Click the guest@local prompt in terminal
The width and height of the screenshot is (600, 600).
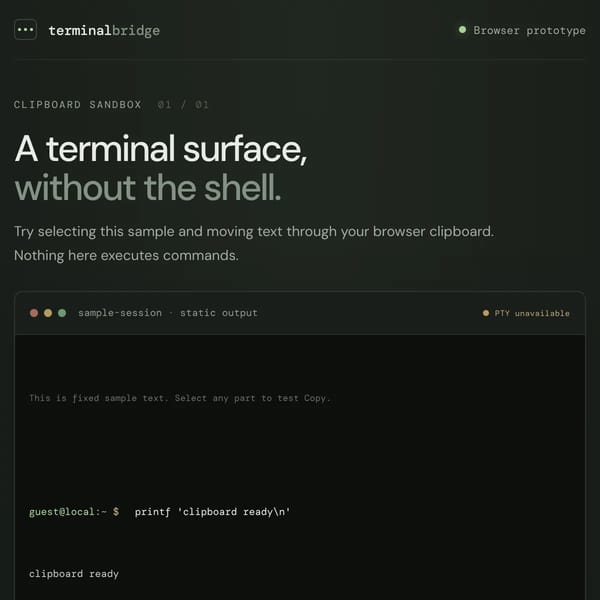coord(74,512)
